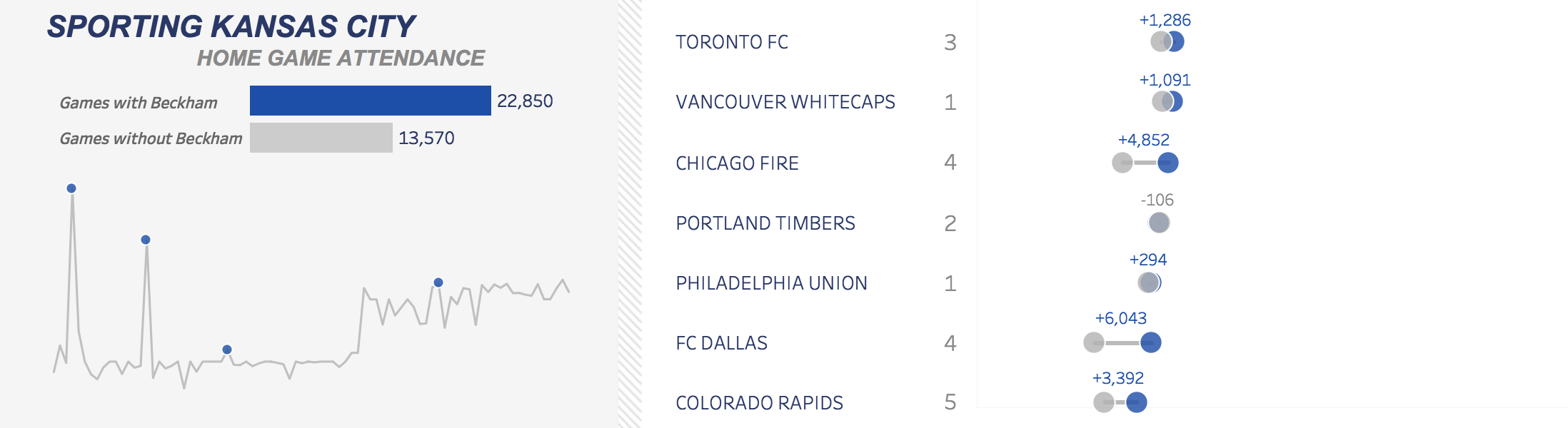Click the blue dot for FC Dallas +6,043
The image size is (1568, 428).
pos(1151,342)
